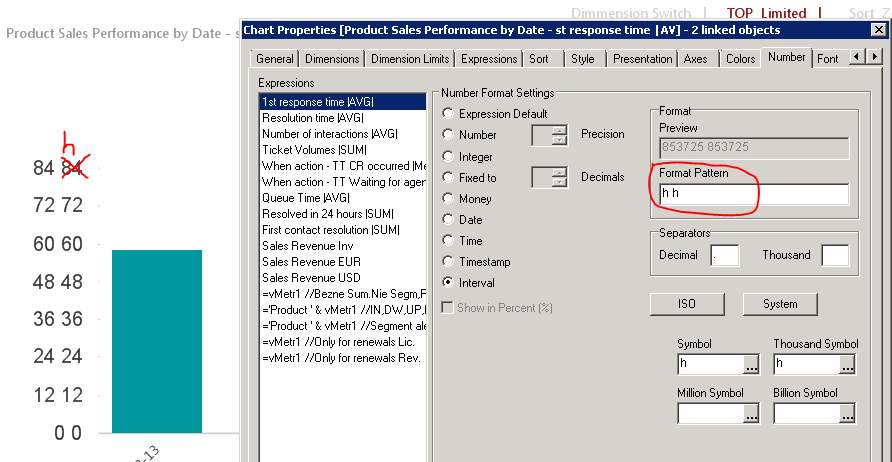The height and width of the screenshot is (462, 892).
Task: Click the teal chart bar
Action: pos(157,341)
